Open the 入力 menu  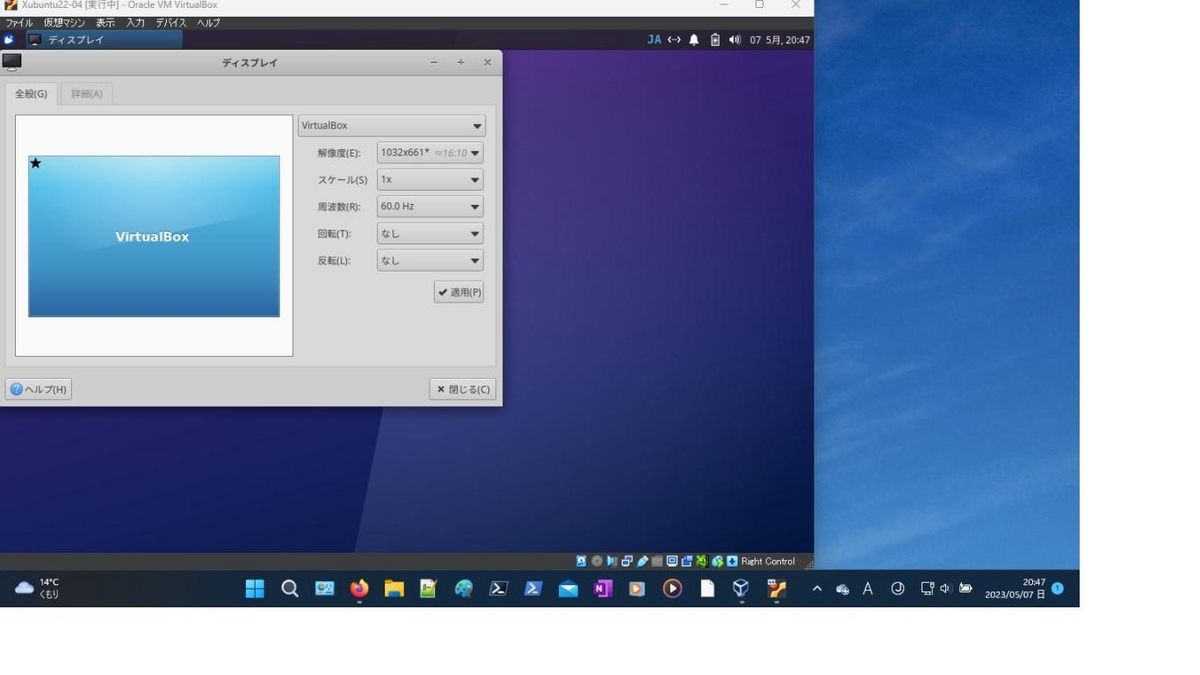click(x=135, y=22)
